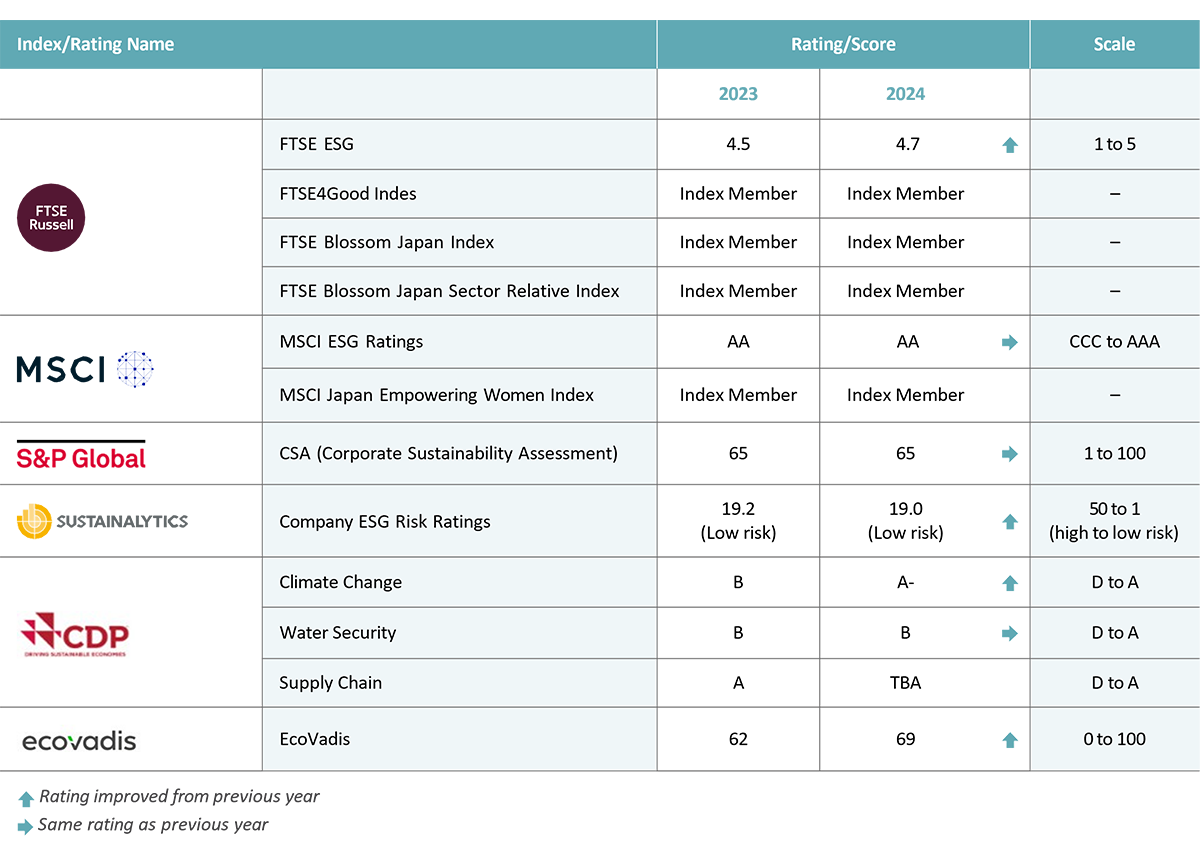Select the 'A' Supply Chain score
This screenshot has width=1200, height=856.
click(x=738, y=683)
